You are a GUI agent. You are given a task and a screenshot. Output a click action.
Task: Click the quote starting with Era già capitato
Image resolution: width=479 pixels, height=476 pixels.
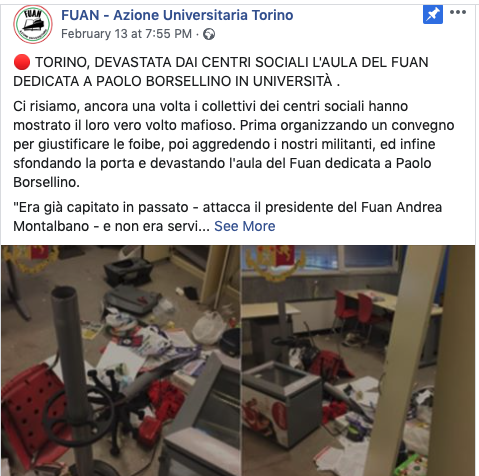tap(227, 217)
